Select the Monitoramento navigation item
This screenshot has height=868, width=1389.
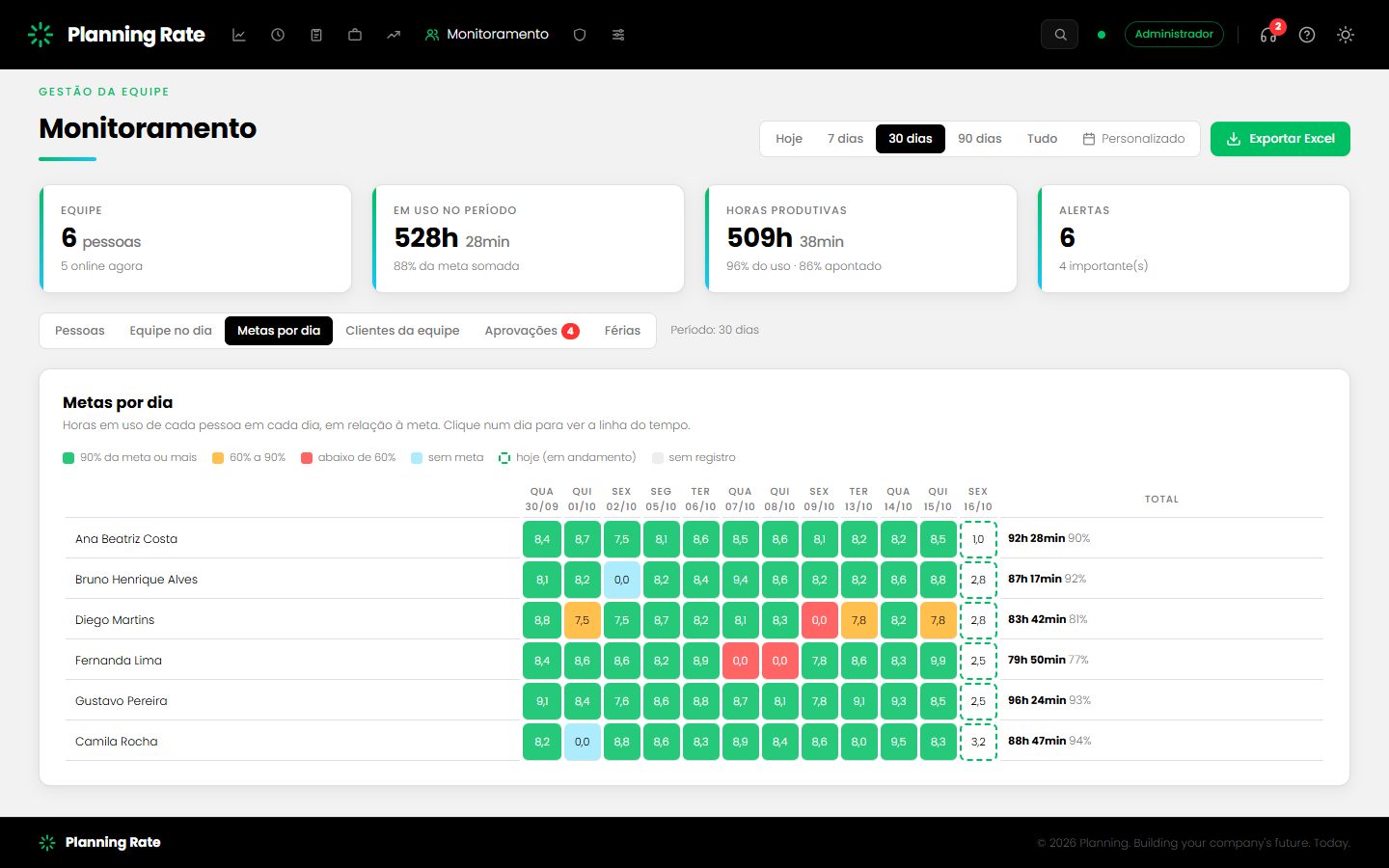click(487, 35)
